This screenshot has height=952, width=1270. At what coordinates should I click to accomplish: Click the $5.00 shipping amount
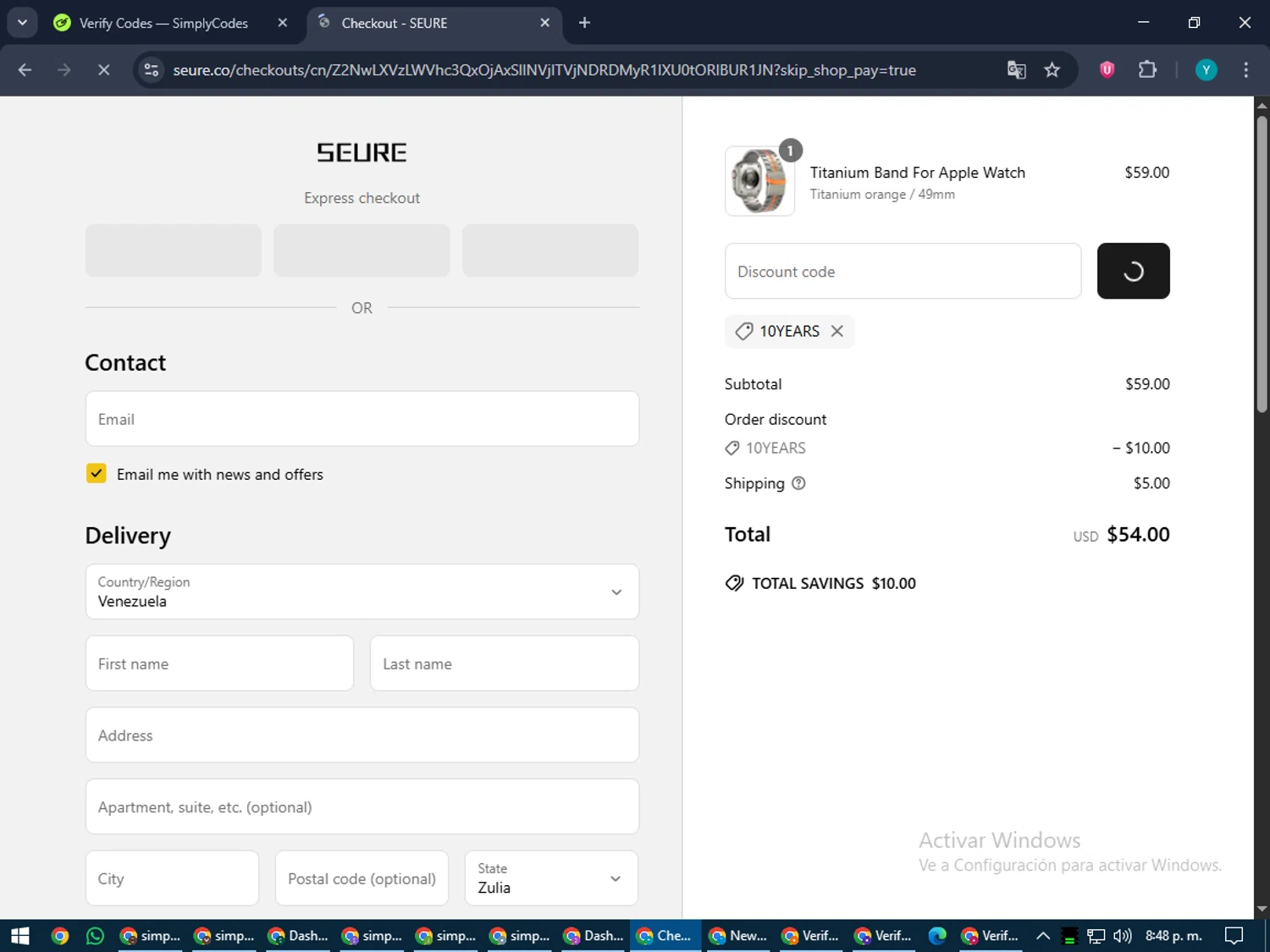click(x=1151, y=483)
